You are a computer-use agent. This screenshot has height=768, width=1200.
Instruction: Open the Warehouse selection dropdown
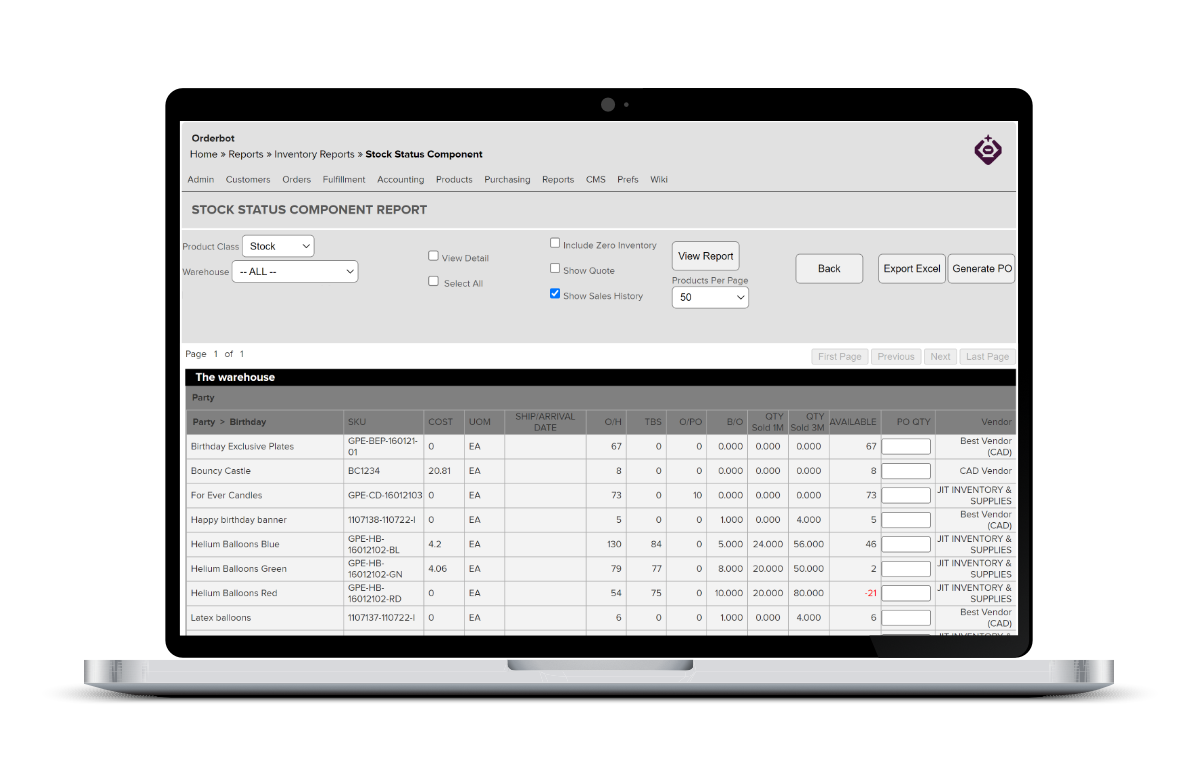point(294,271)
